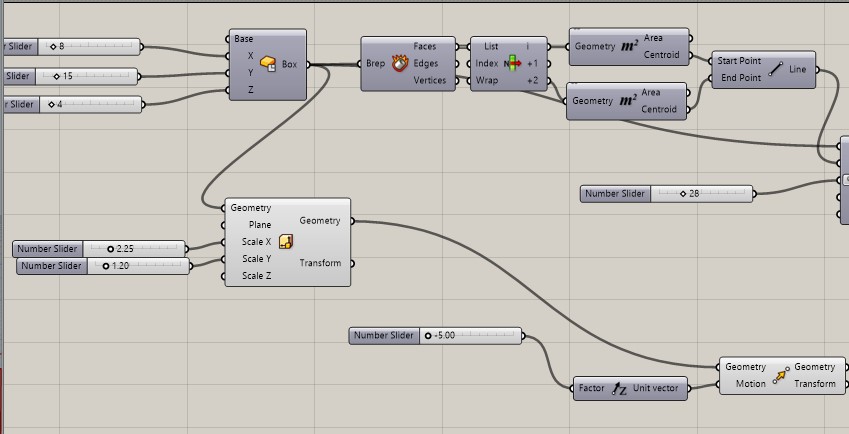Select the slider handle showing 8

coord(53,47)
